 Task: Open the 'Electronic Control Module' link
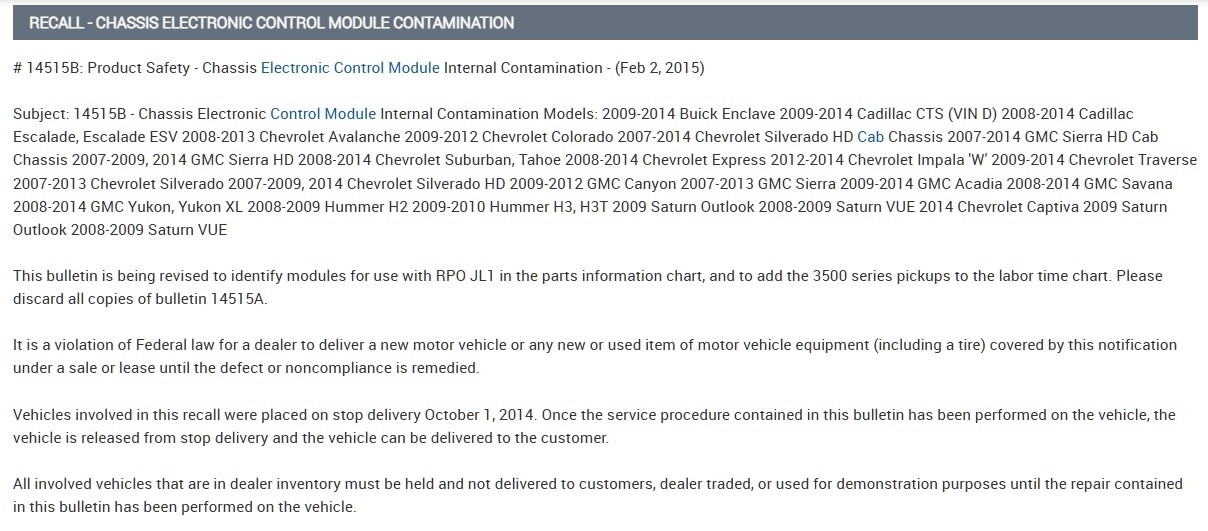350,68
